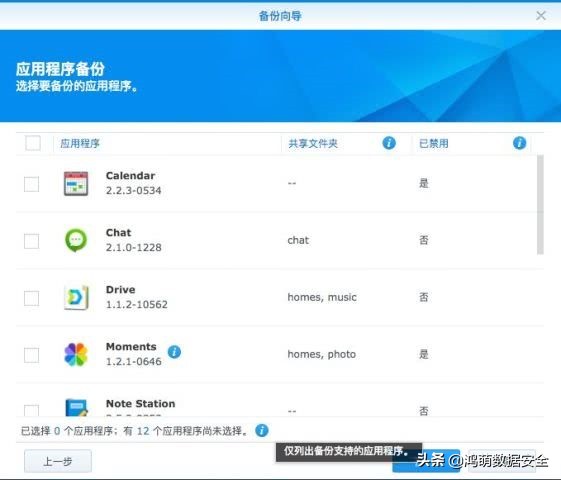Check the Note Station application checkbox
This screenshot has width=561, height=480.
pyautogui.click(x=31, y=411)
